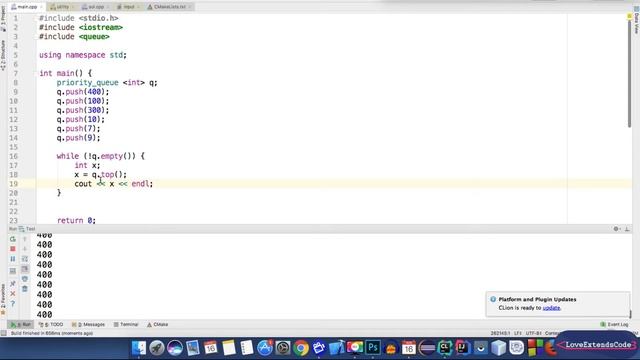This screenshot has height=360, width=640.
Task: Click the up arrow icon in the console toolbar
Action: click(x=25, y=239)
